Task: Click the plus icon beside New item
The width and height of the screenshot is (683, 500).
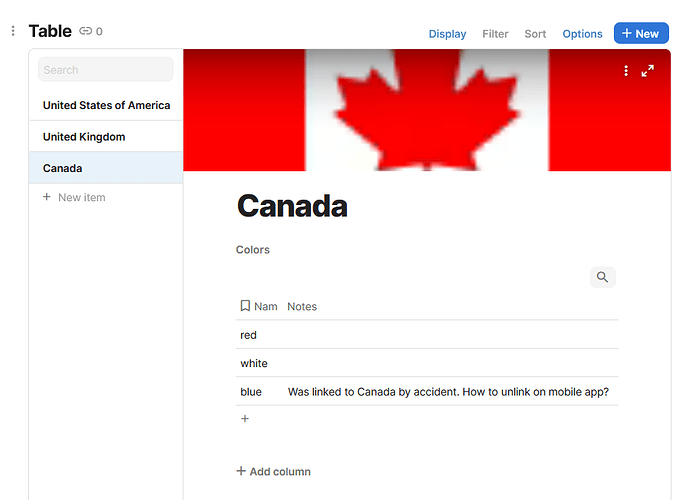Action: [47, 197]
